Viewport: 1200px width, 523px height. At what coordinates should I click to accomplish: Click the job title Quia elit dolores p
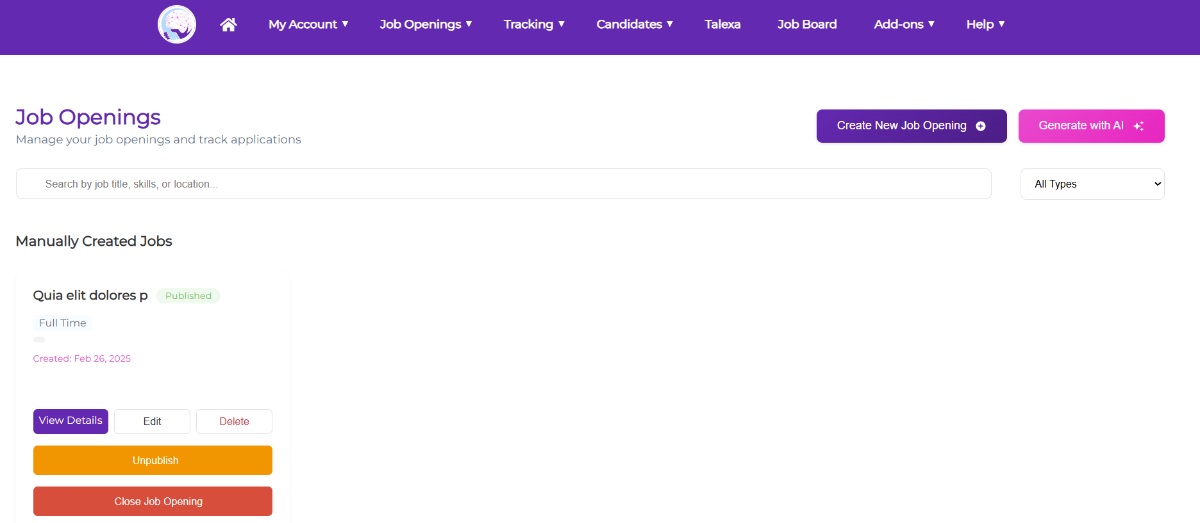90,295
